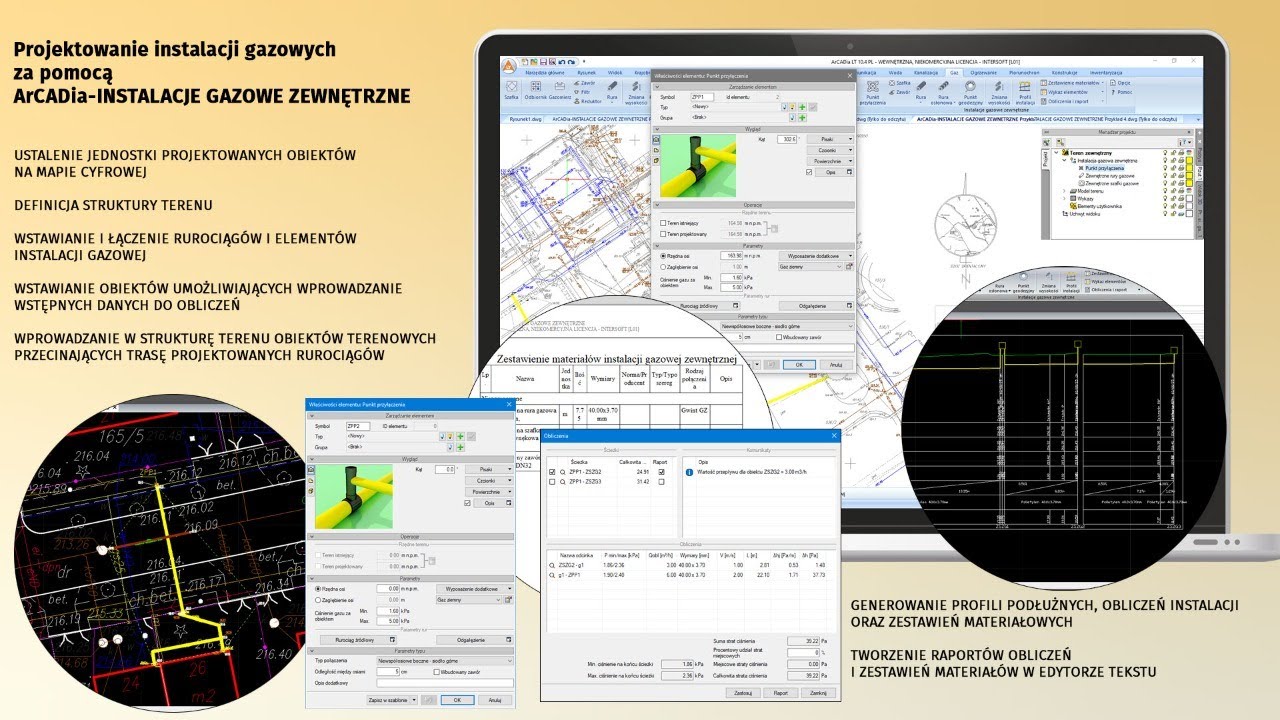The image size is (1280, 720).
Task: Click the magnifier icon beside ZSZG2 - g1
Action: 553,564
